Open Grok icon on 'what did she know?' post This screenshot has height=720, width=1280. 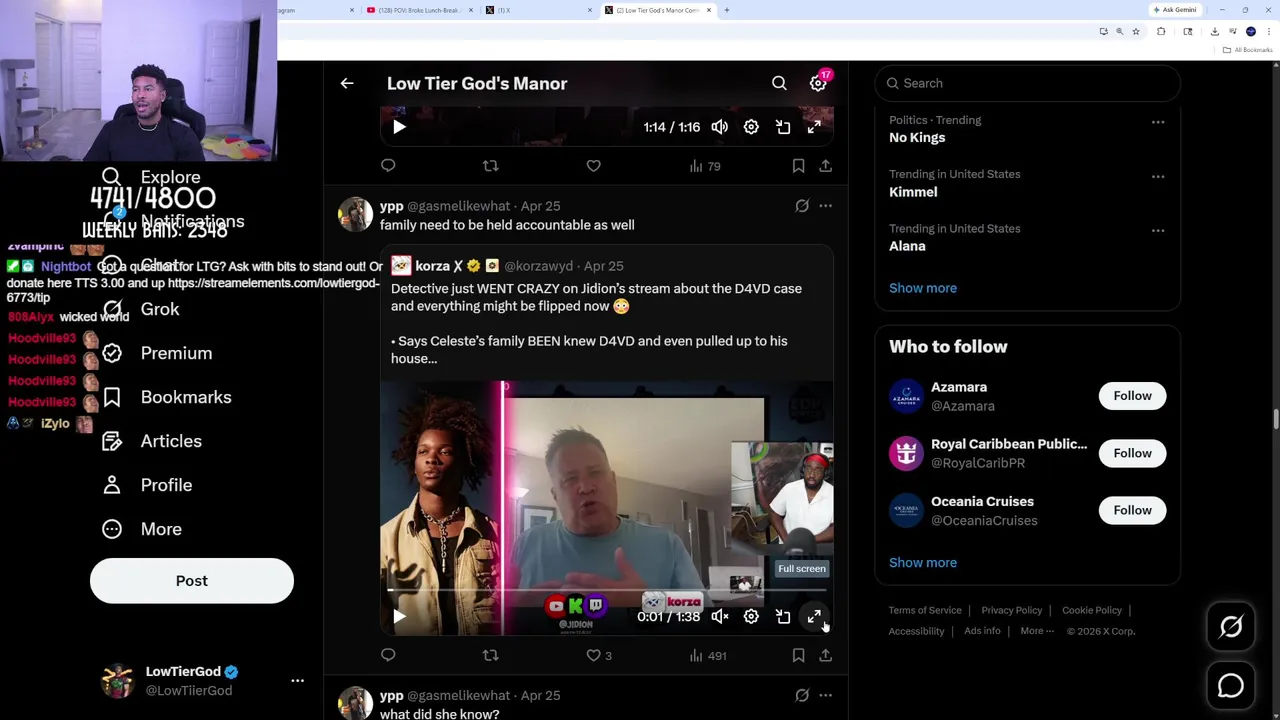point(802,696)
